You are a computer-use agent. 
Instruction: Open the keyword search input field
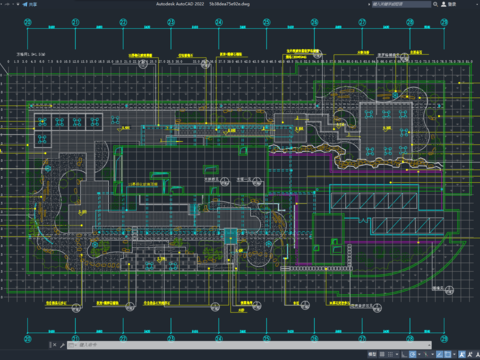coord(401,4)
